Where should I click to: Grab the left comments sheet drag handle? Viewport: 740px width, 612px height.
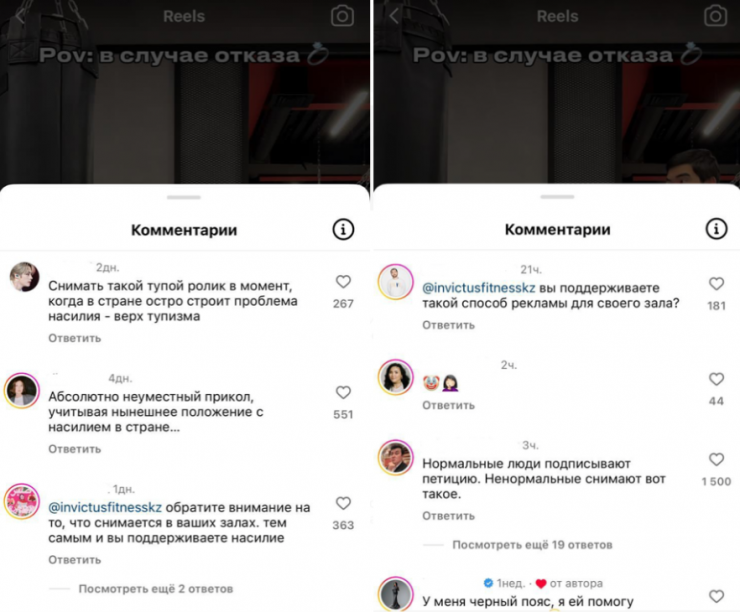coord(184,197)
